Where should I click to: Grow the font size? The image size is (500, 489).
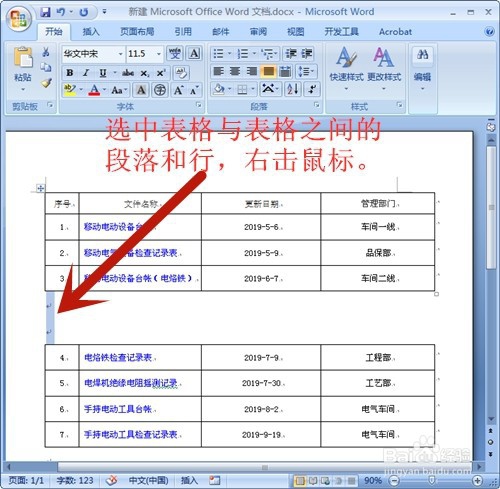pyautogui.click(x=179, y=90)
